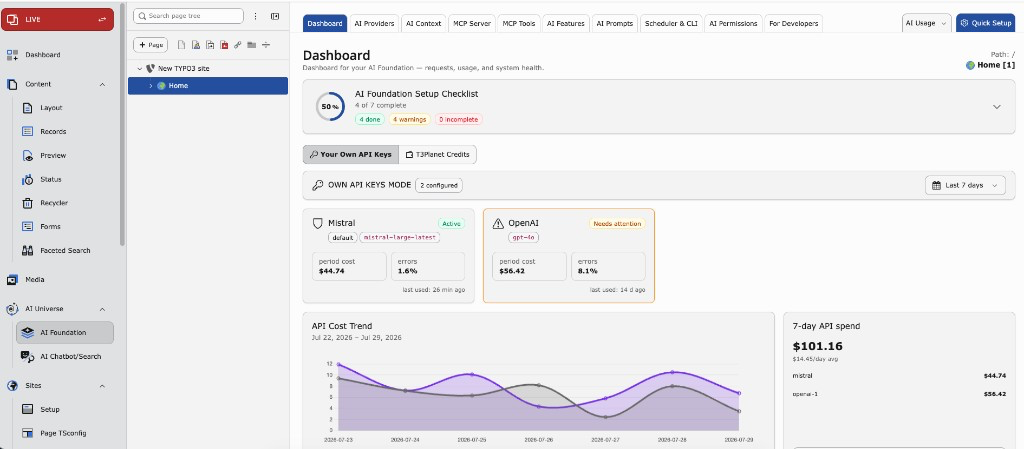Click the key icon beside OWN API KEYS MODE

(x=318, y=185)
